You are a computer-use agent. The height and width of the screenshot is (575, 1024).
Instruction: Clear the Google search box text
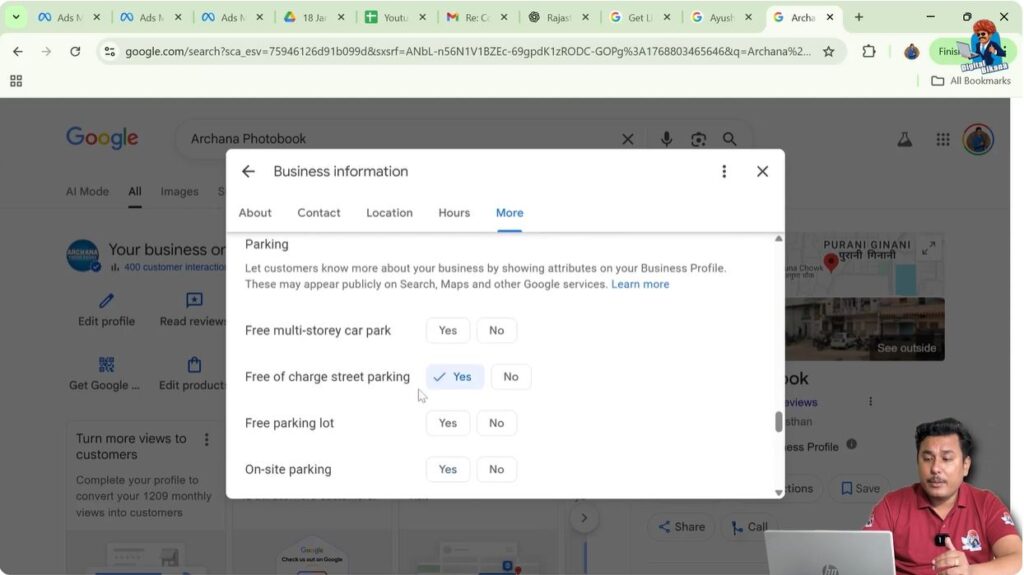tap(628, 139)
